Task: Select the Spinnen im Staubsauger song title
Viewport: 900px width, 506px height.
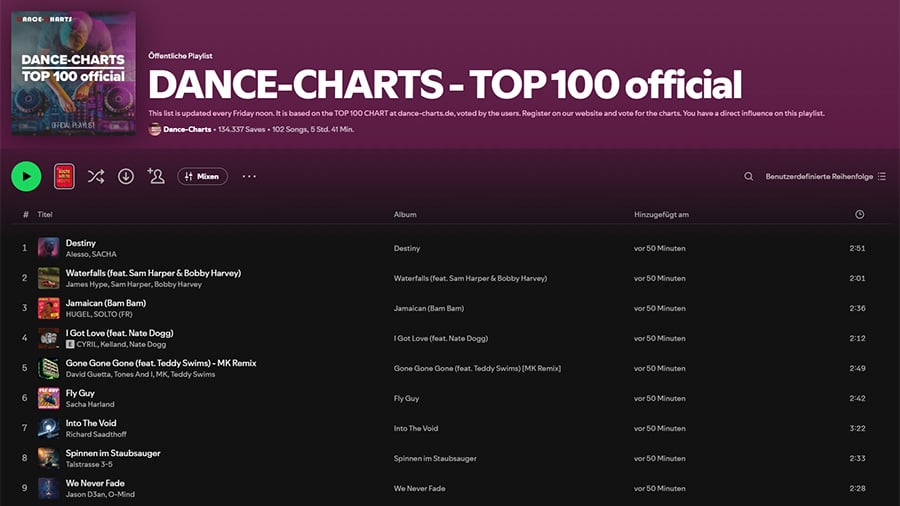Action: point(113,453)
